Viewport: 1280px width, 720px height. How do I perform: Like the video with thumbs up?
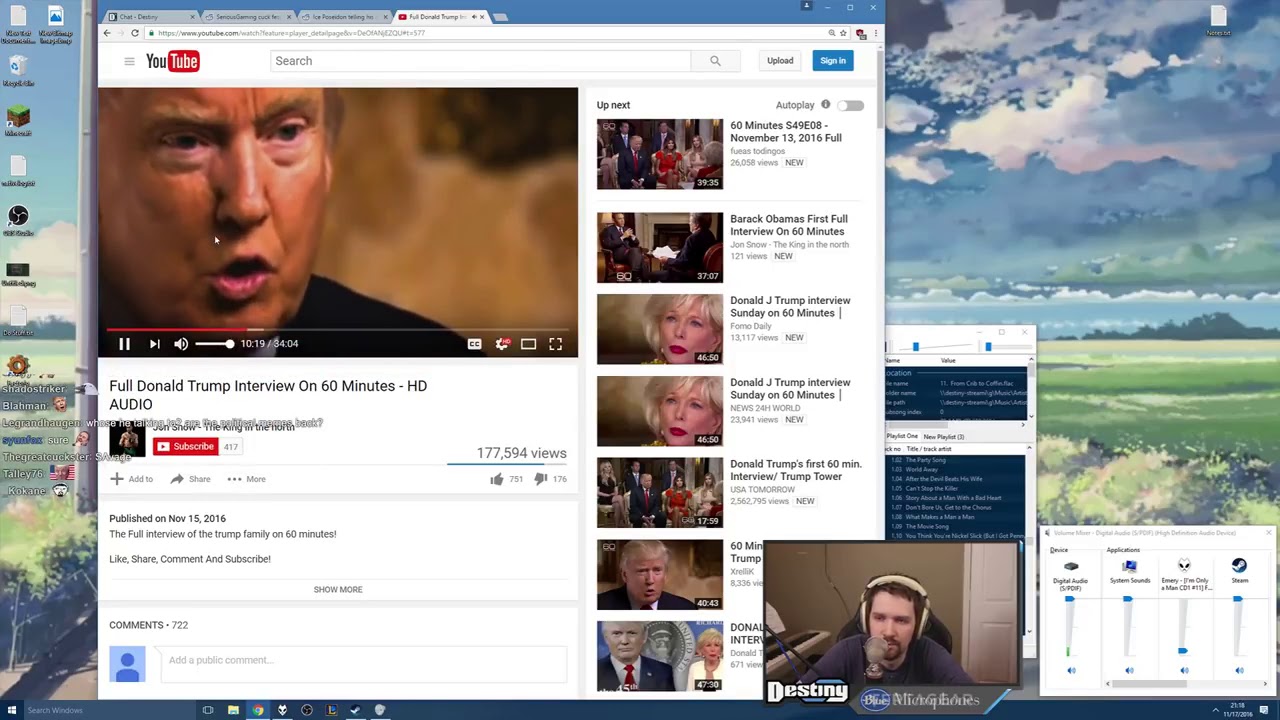point(497,479)
